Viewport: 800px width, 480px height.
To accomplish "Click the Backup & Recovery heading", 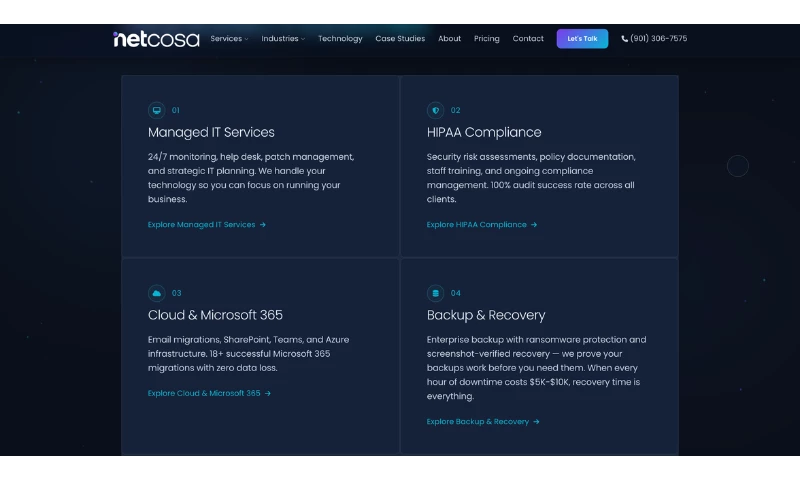I will pyautogui.click(x=486, y=315).
